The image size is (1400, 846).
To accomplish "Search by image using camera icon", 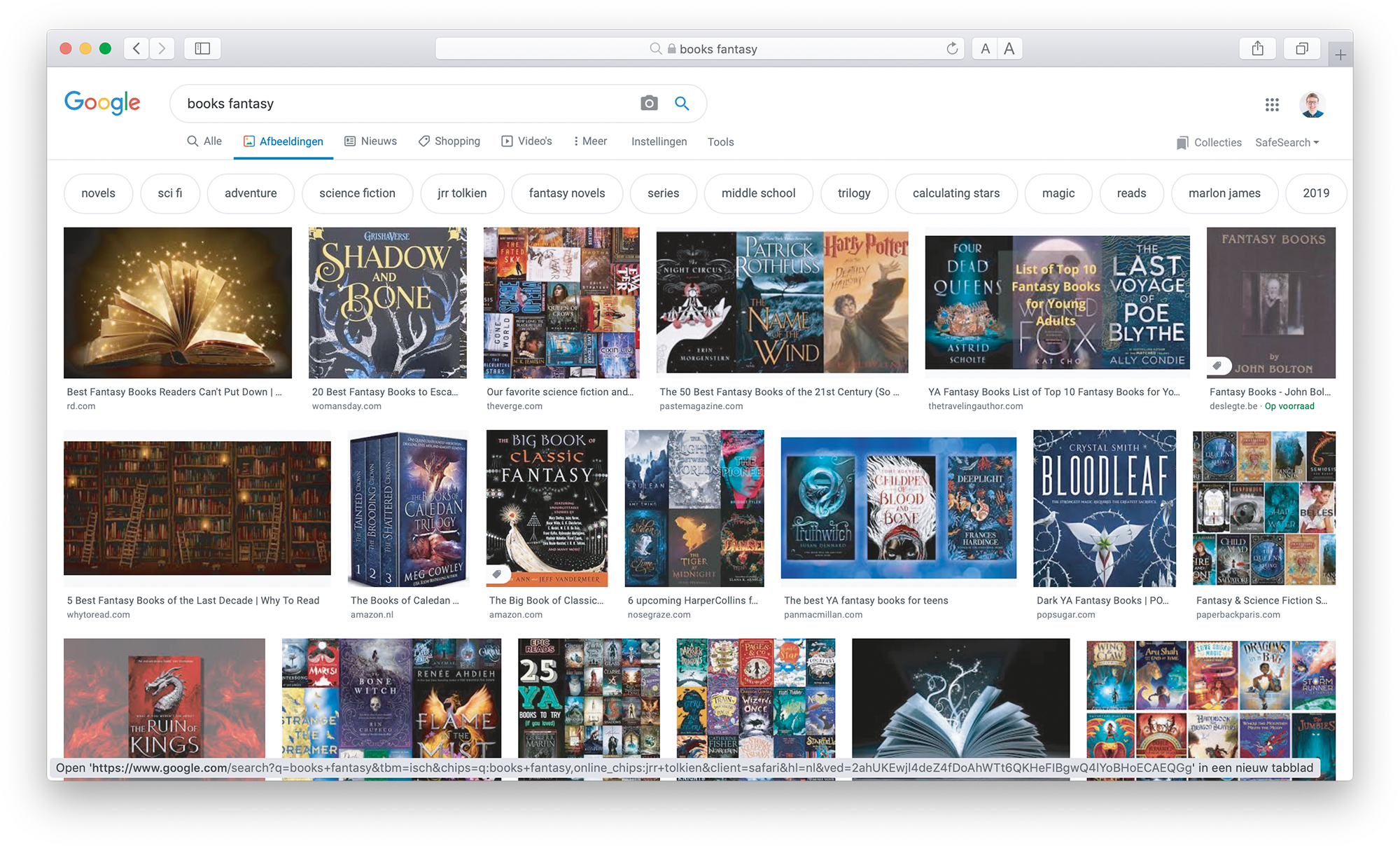I will 649,104.
